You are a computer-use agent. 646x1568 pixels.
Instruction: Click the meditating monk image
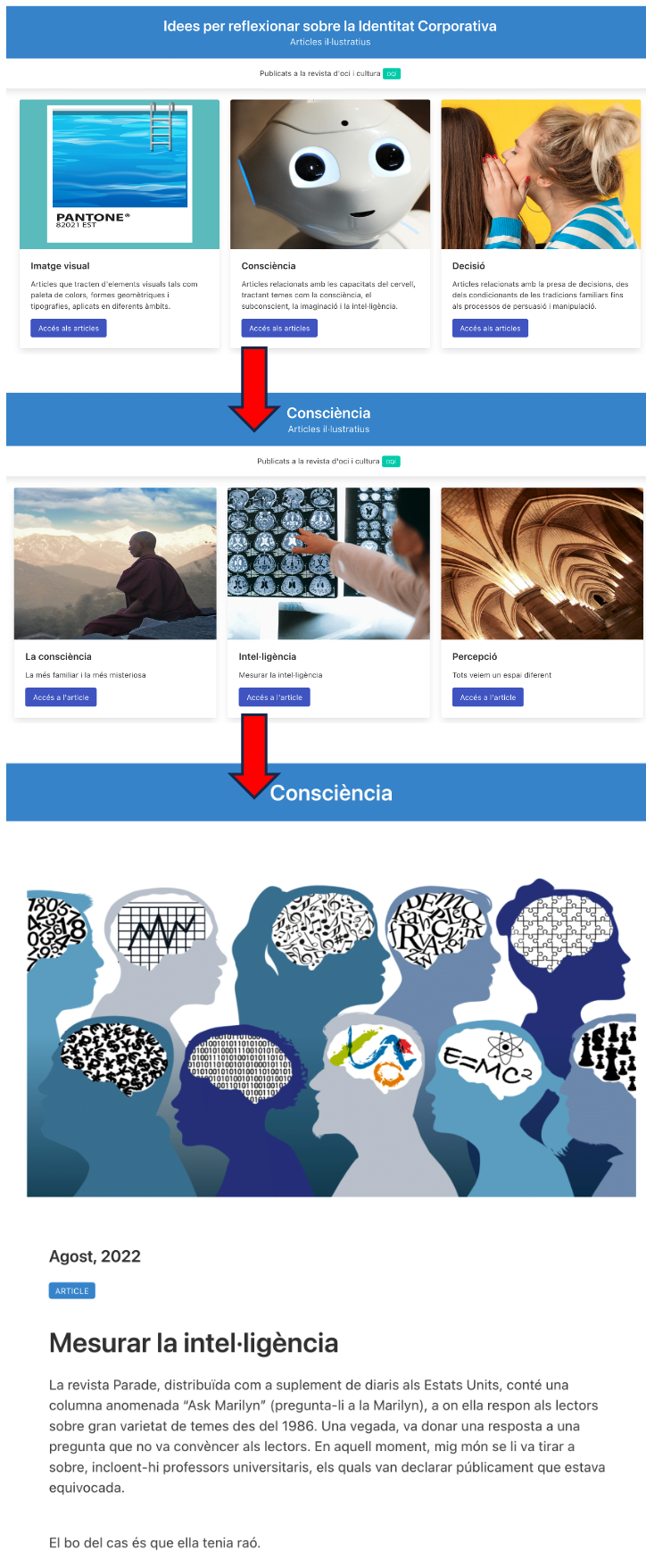pos(115,563)
